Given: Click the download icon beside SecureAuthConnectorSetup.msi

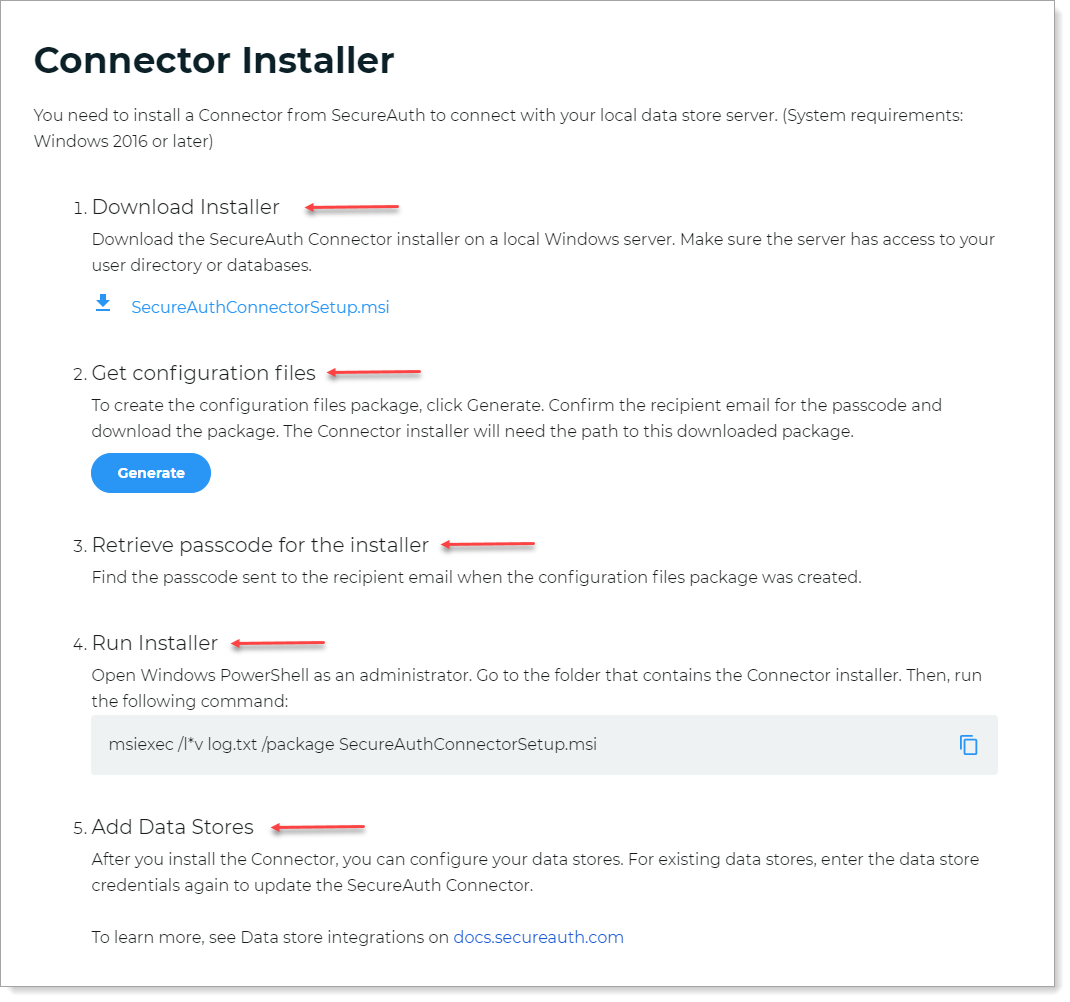Looking at the screenshot, I should pos(102,303).
